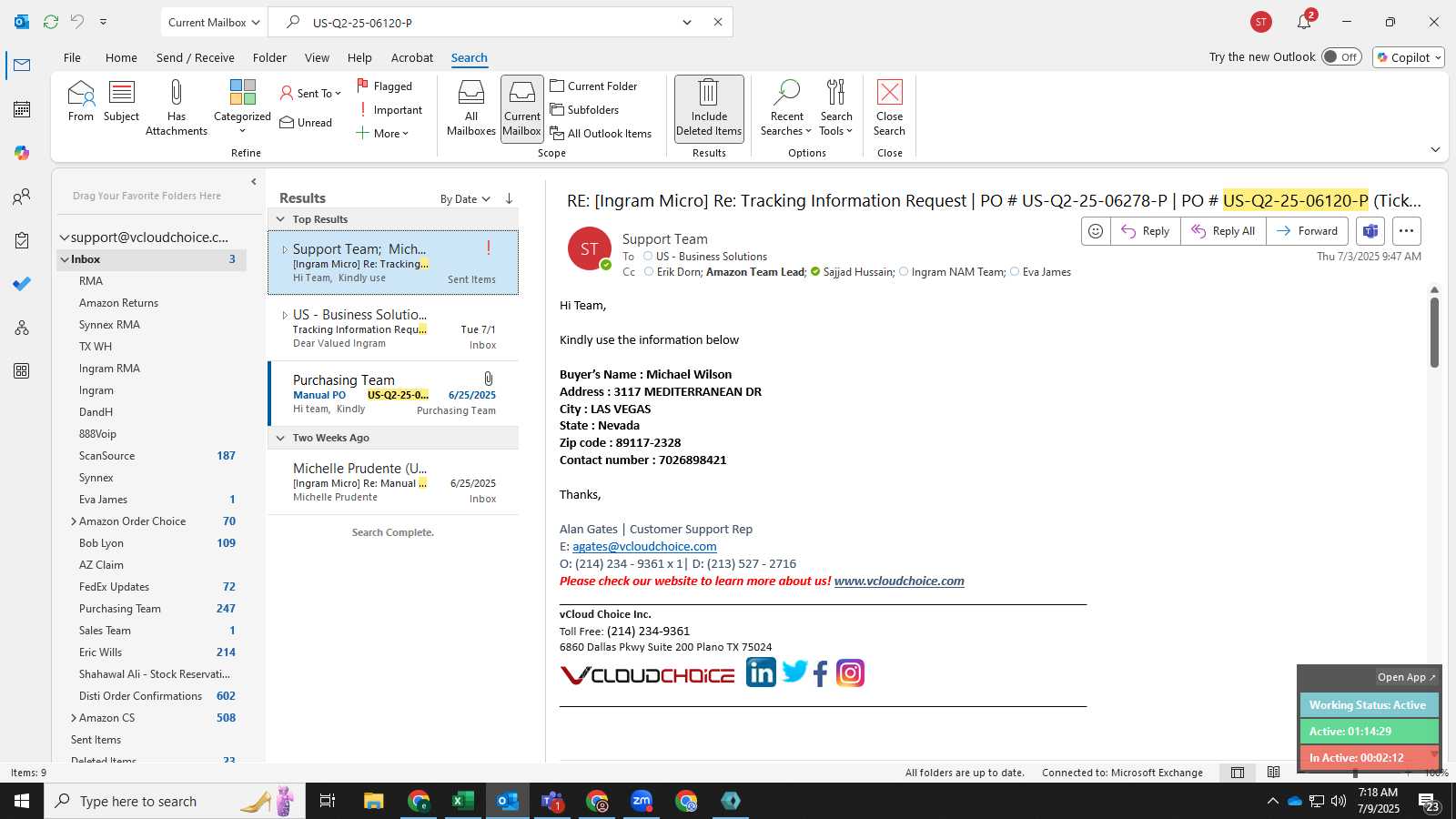
Task: Search in Subfolders scope
Action: pyautogui.click(x=584, y=109)
